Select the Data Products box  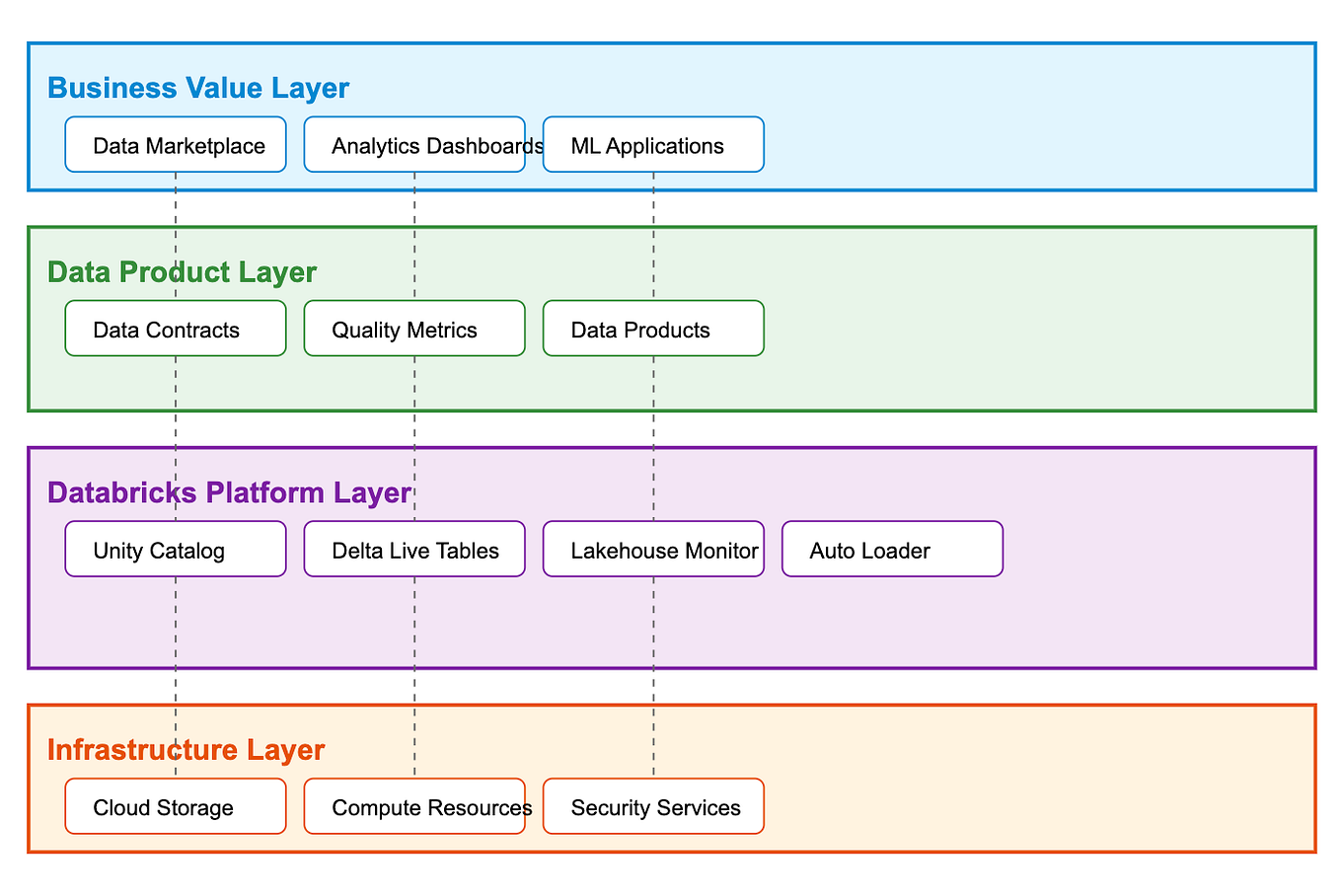[x=653, y=329]
